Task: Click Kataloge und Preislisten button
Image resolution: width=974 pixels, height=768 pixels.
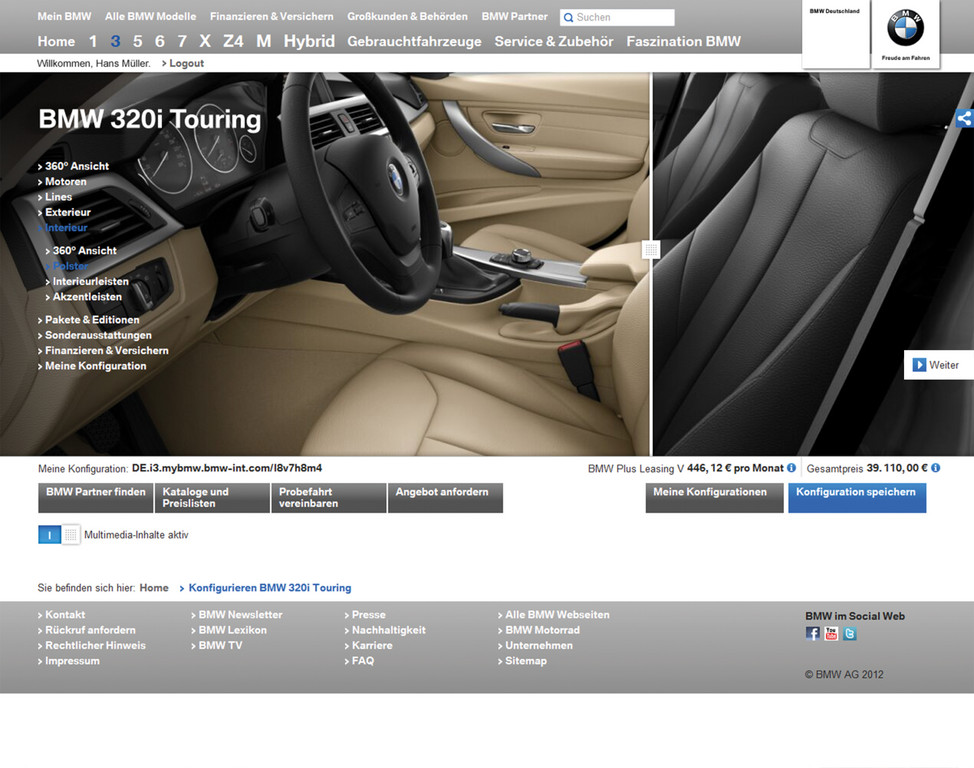Action: pyautogui.click(x=212, y=498)
